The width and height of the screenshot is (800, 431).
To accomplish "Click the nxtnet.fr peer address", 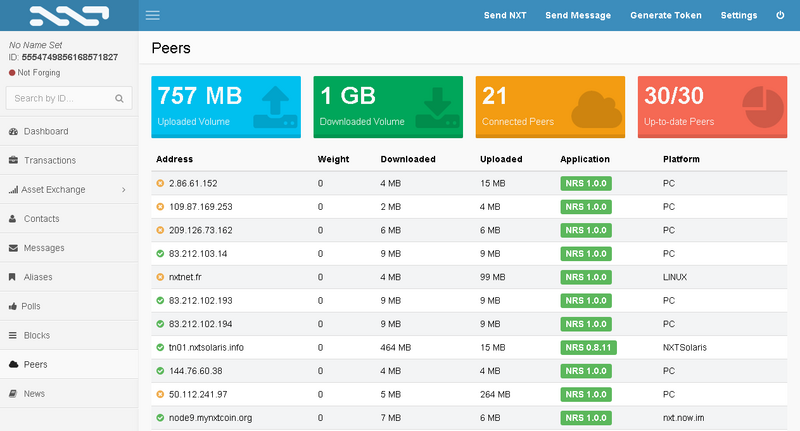I will tap(185, 277).
